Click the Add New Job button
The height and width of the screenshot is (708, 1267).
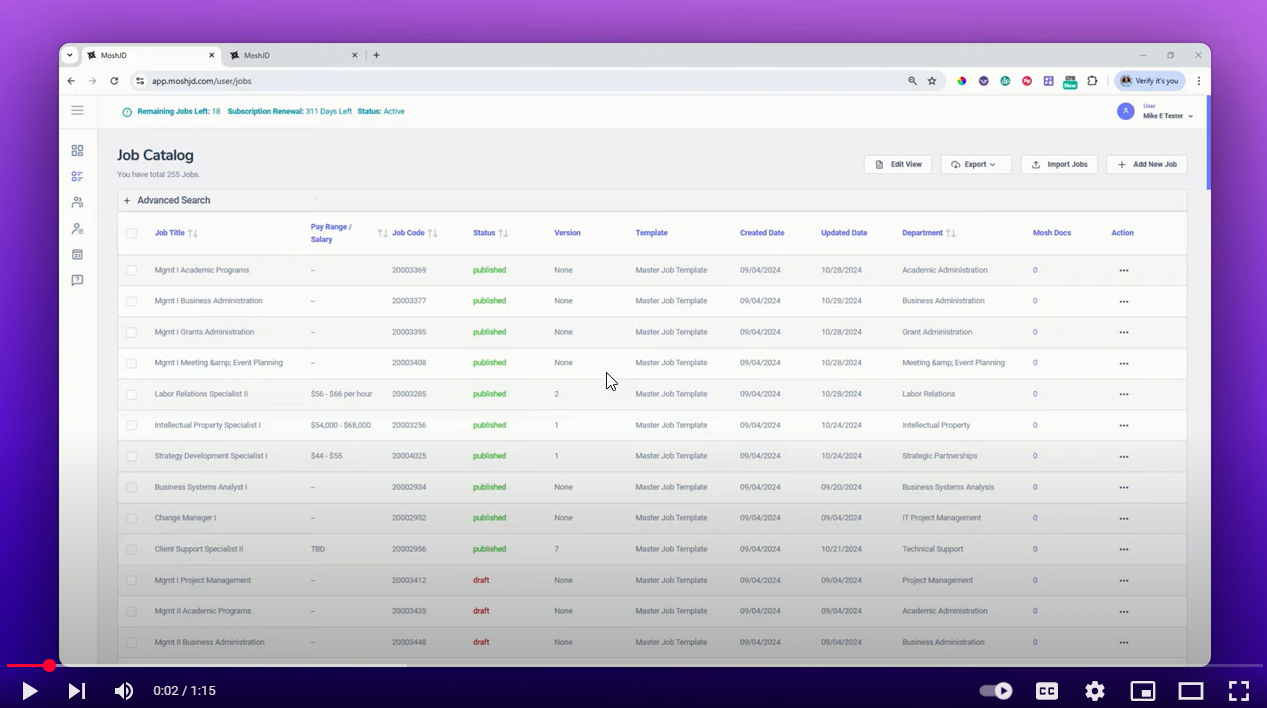click(1147, 164)
